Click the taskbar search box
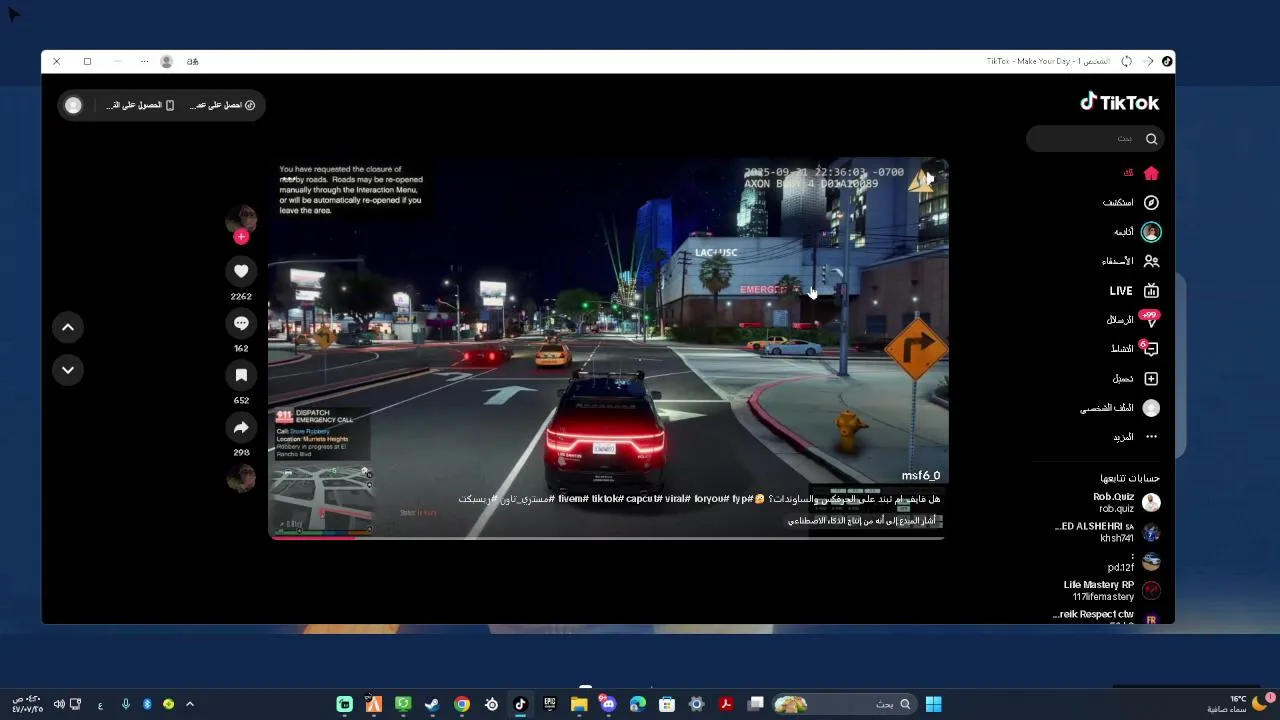The image size is (1280, 720). [846, 704]
